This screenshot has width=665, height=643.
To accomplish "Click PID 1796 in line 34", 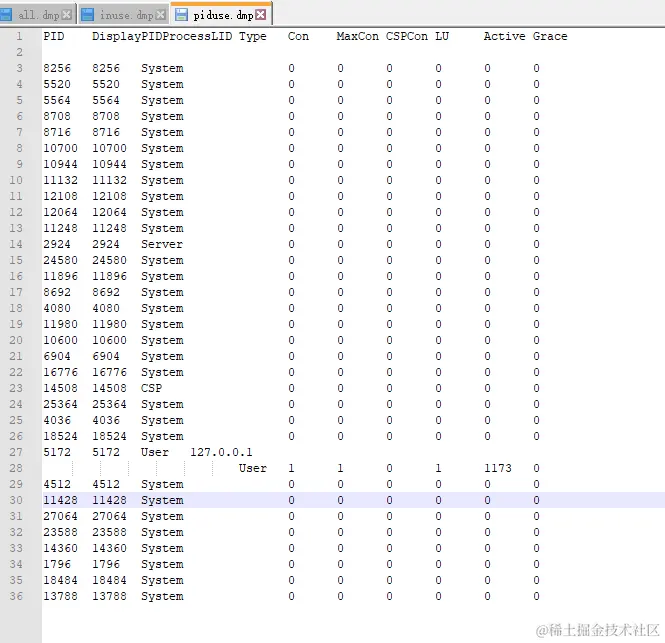I will coord(57,564).
